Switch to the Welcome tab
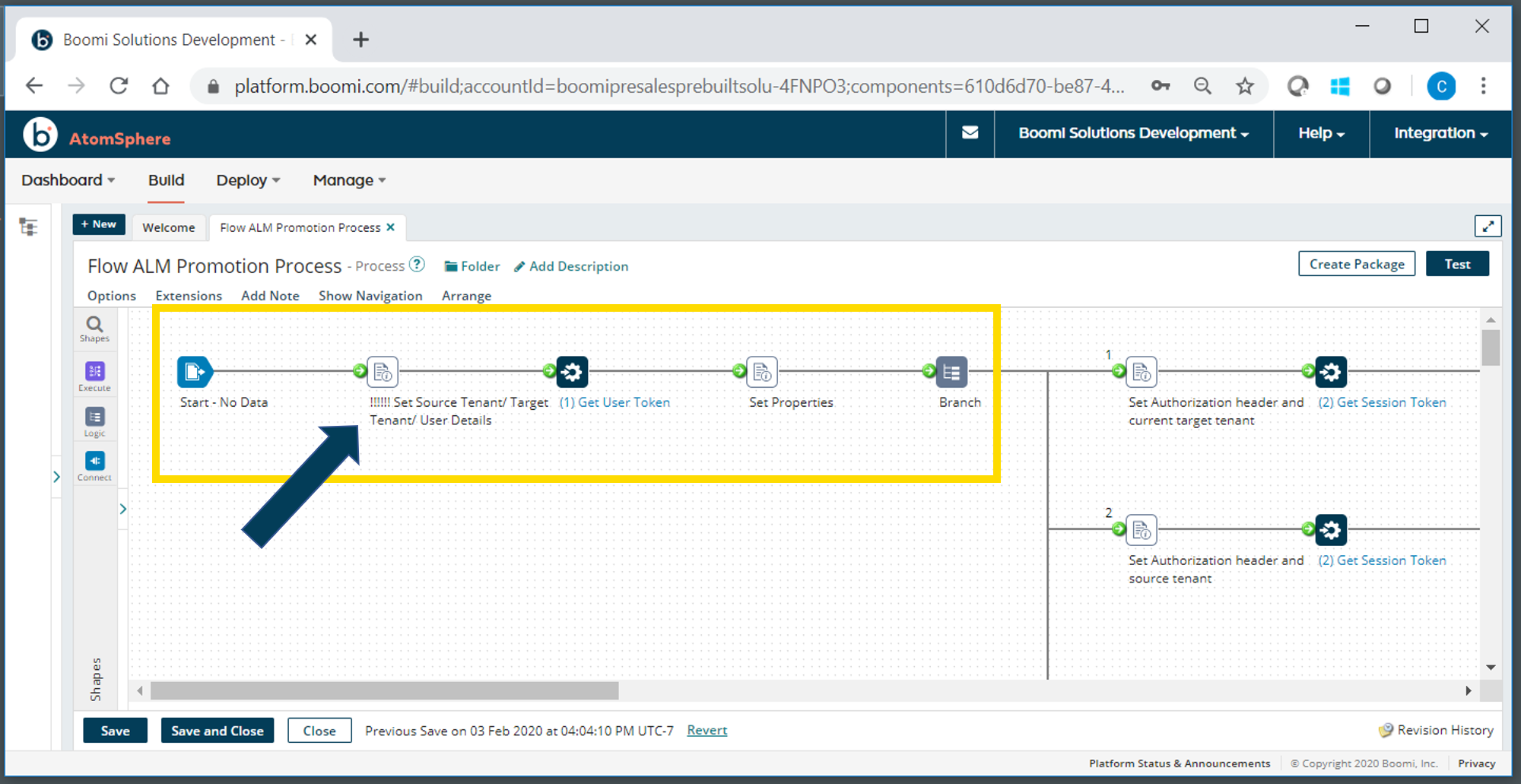The height and width of the screenshot is (784, 1521). [168, 227]
